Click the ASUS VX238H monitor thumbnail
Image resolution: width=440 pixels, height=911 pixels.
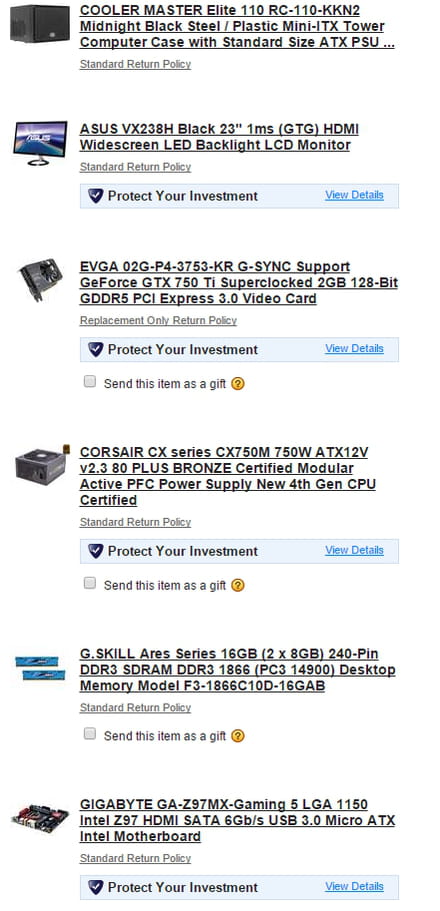click(40, 143)
